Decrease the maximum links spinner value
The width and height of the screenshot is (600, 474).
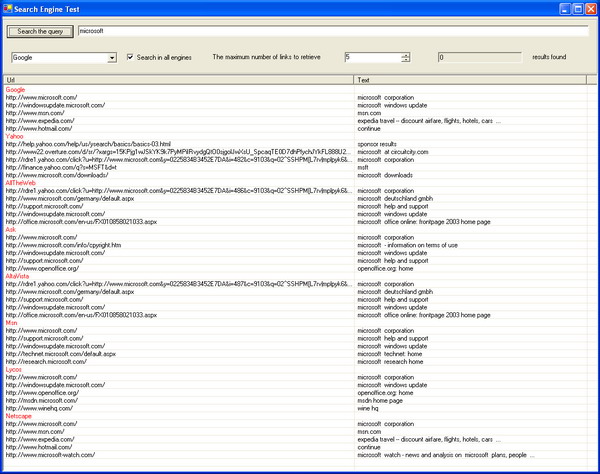point(405,60)
